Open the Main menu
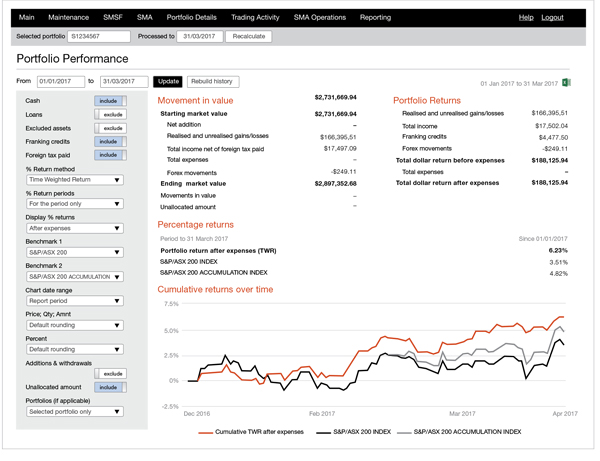The width and height of the screenshot is (600, 461). point(26,18)
